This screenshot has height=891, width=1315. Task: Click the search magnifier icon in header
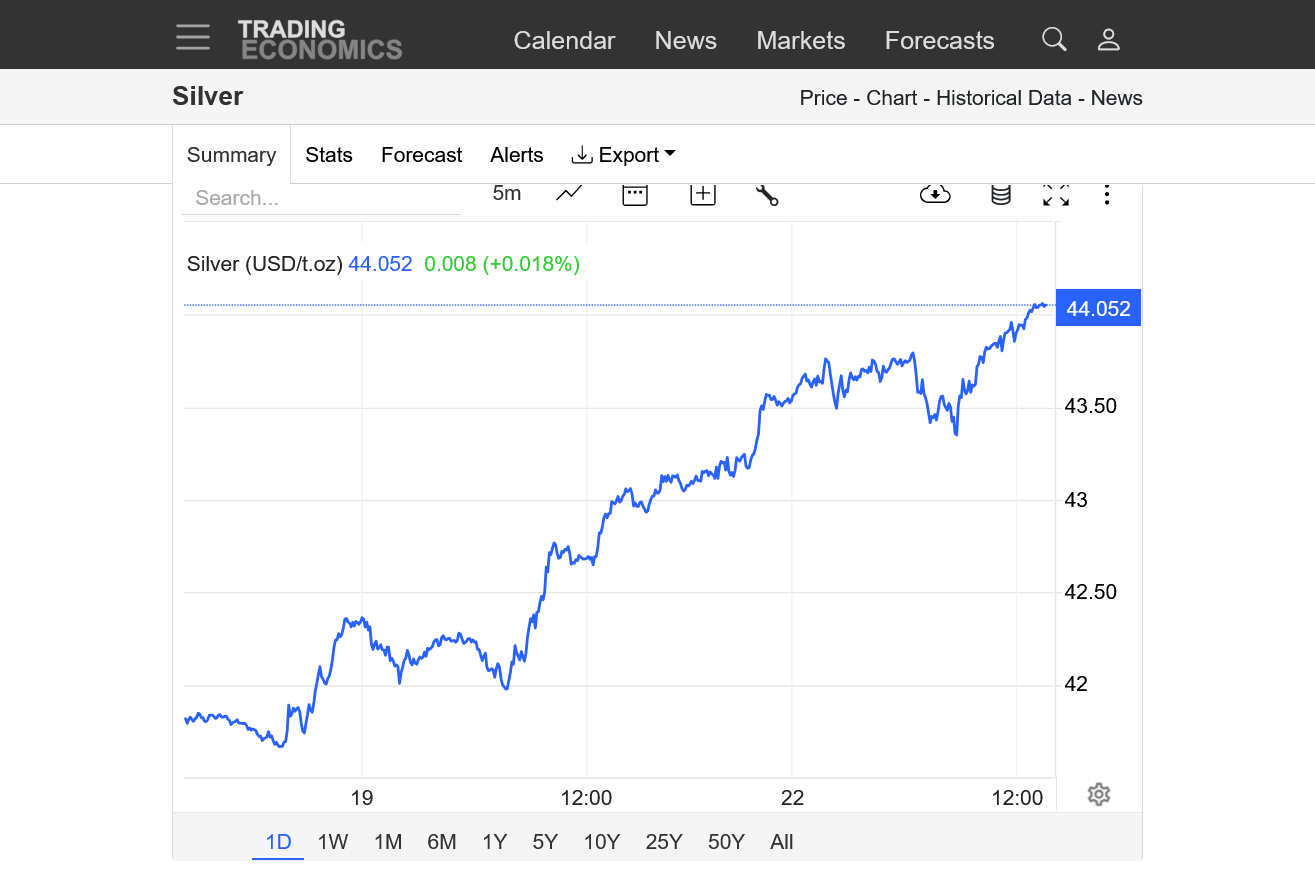[x=1053, y=40]
